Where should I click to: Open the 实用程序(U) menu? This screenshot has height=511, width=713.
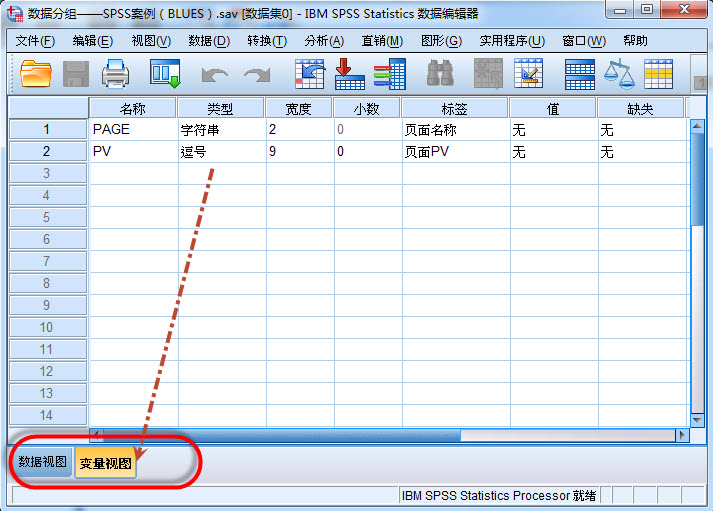[512, 41]
